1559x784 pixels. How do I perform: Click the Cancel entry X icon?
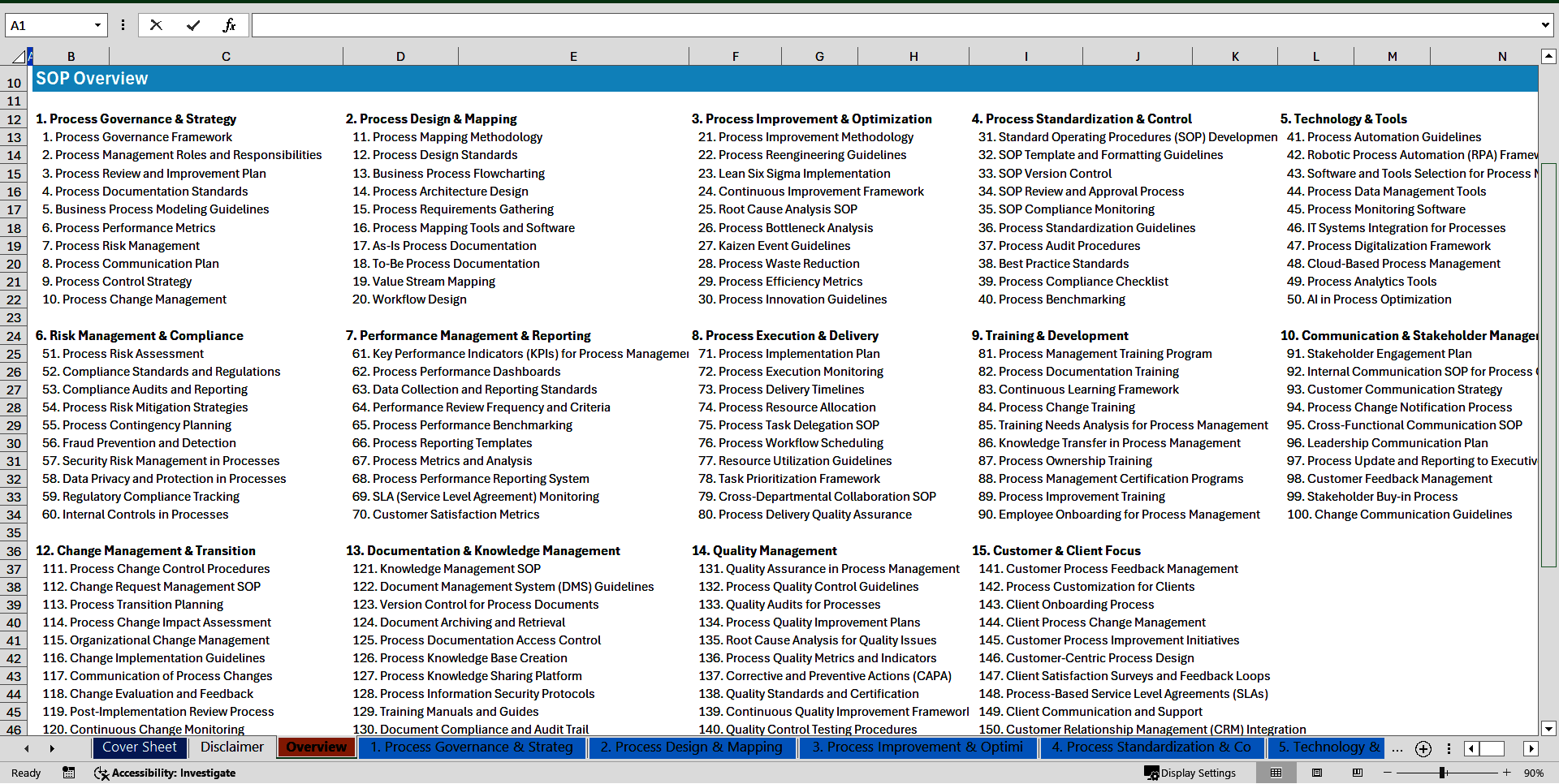[x=156, y=25]
